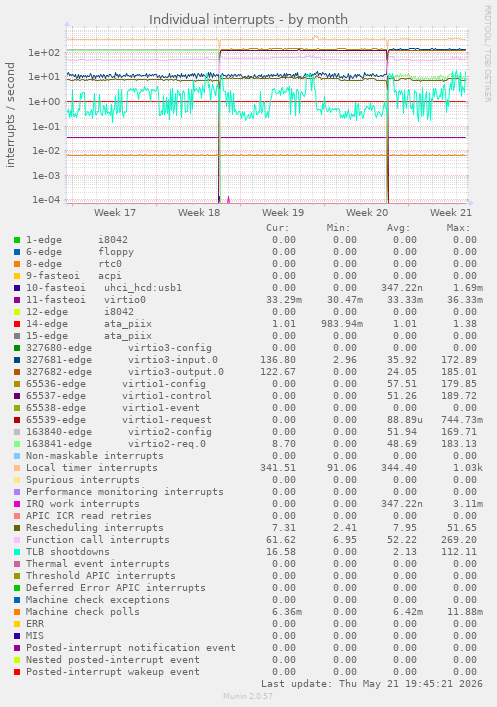Click the Max column header

pos(459,228)
